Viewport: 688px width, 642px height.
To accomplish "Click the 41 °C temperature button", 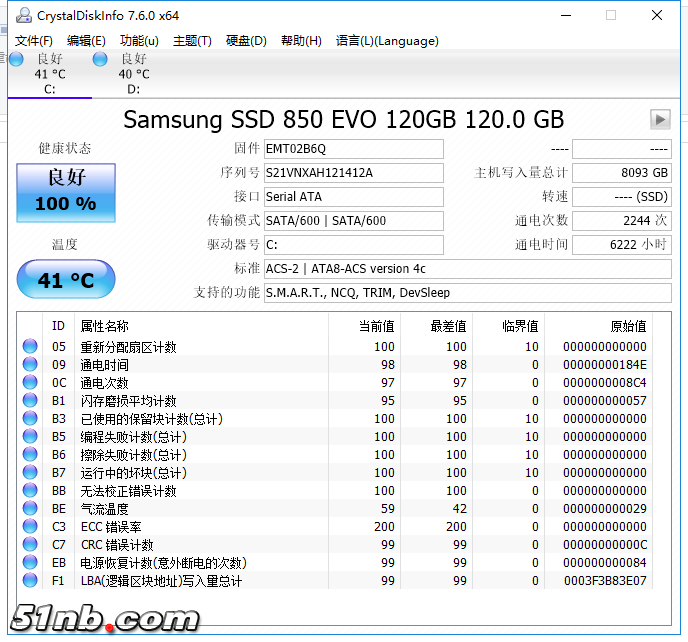I will click(x=66, y=280).
